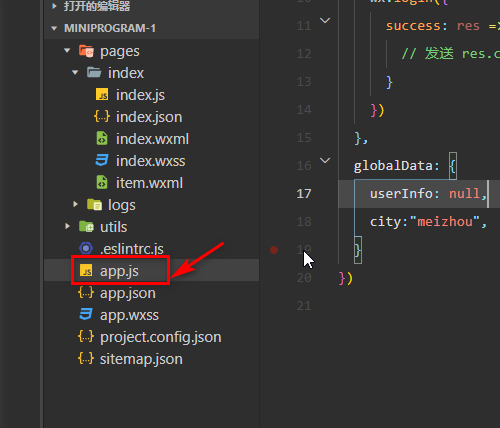Open item.wxml via its file icon
Screen dimensions: 500x428
(102, 183)
